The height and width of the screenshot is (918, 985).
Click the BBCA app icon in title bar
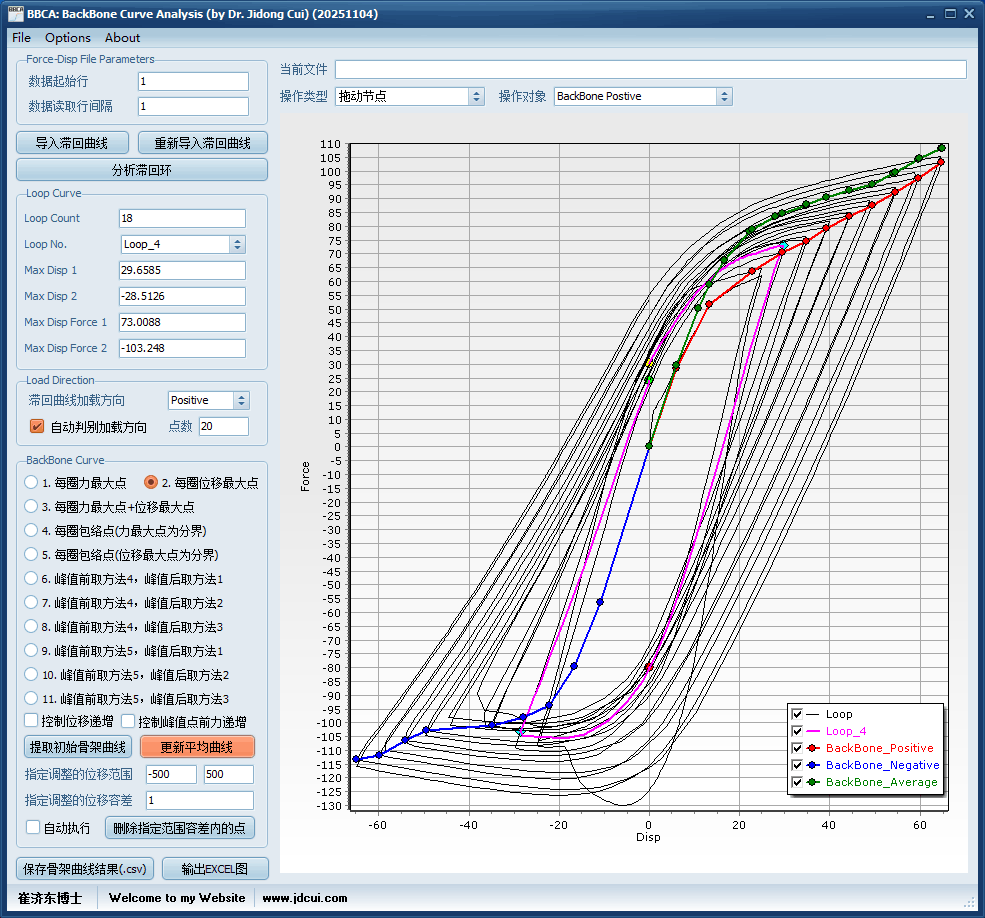click(15, 13)
